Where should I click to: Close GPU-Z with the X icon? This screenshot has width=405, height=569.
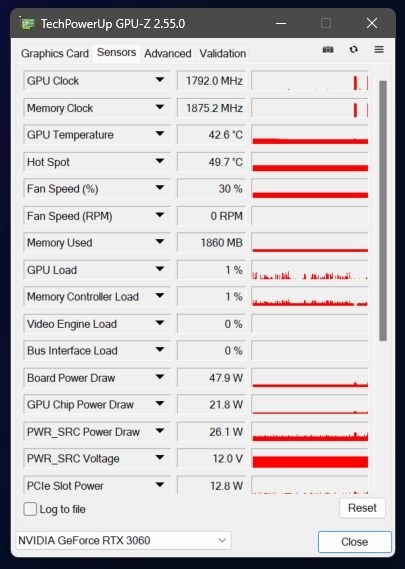[372, 23]
